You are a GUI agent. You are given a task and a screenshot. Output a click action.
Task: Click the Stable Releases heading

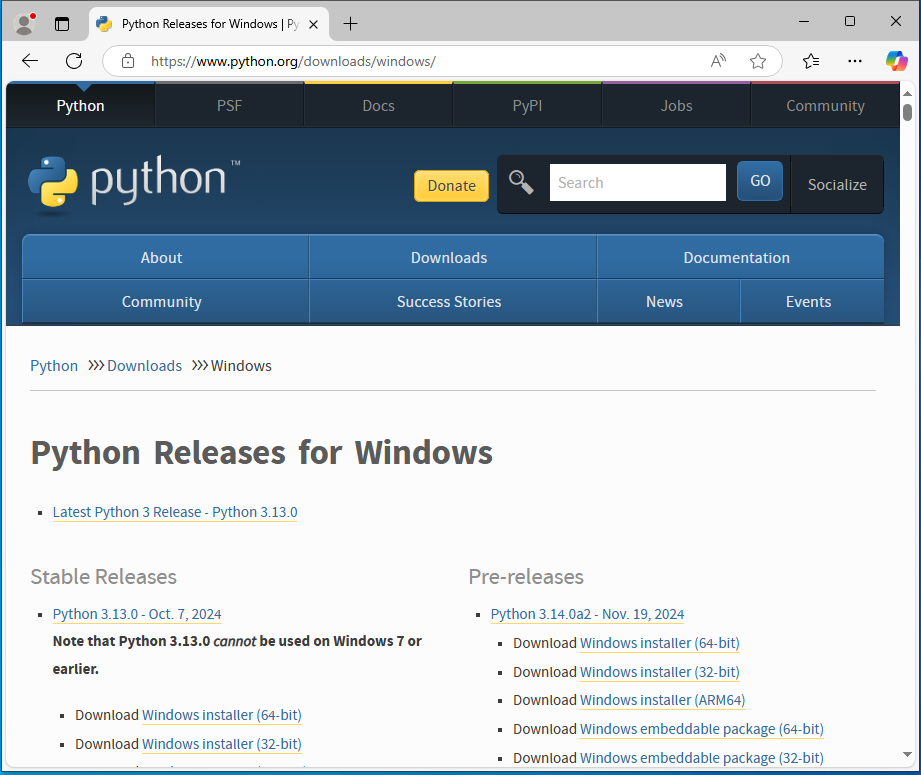coord(103,577)
